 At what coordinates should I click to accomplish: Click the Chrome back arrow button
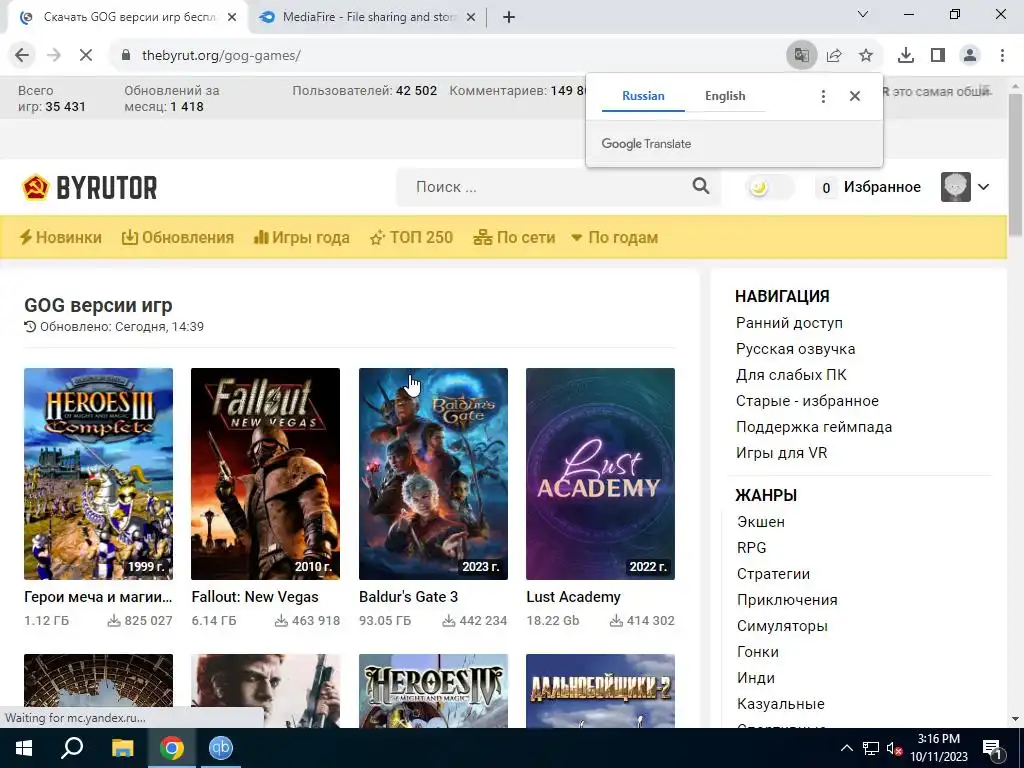tap(22, 56)
